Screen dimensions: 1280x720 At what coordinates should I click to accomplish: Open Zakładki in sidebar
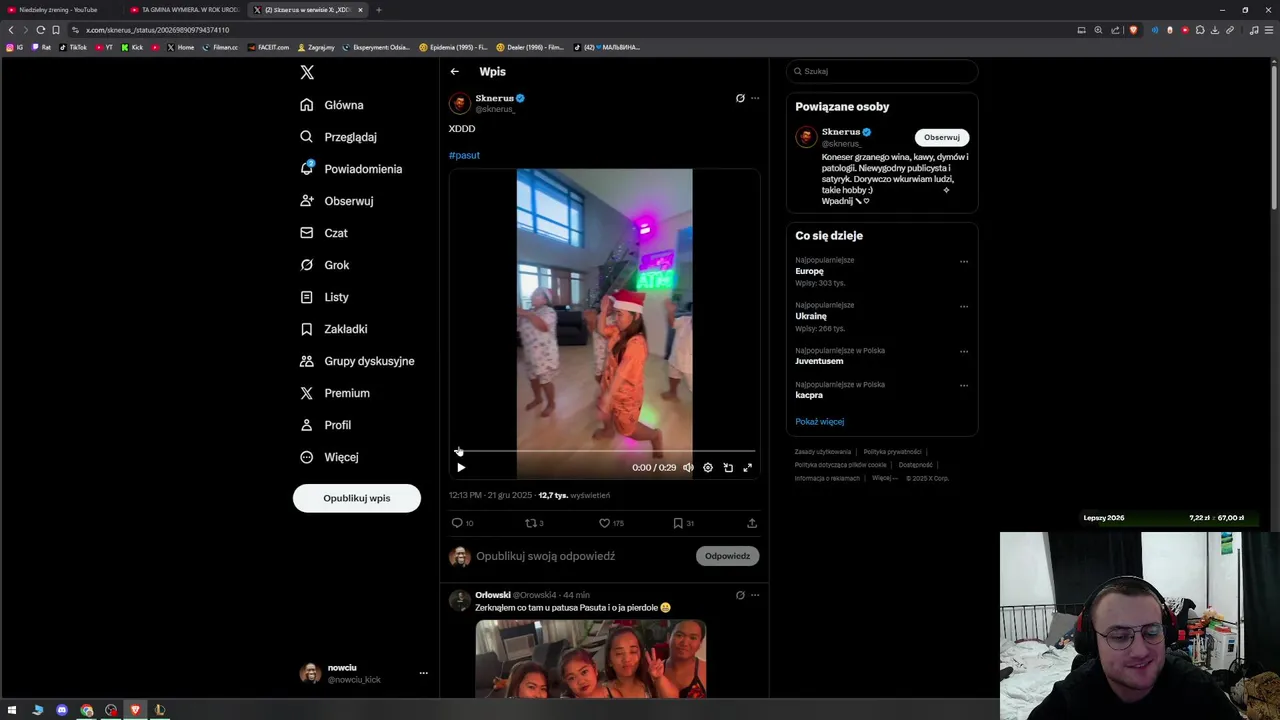333,329
